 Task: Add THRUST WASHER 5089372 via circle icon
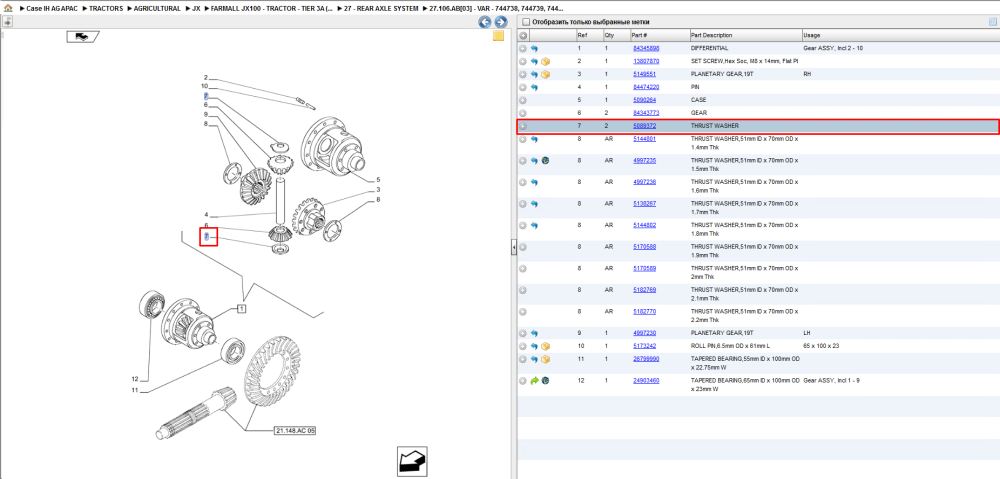click(523, 126)
